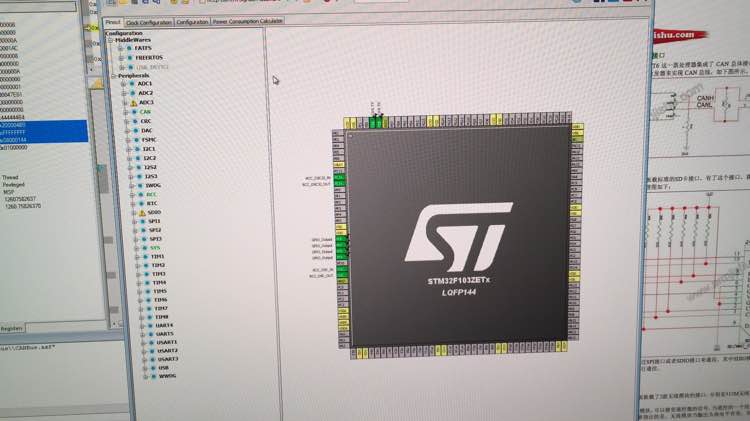The image size is (750, 421).
Task: Click the status icon beside I2C1
Action: click(x=138, y=149)
